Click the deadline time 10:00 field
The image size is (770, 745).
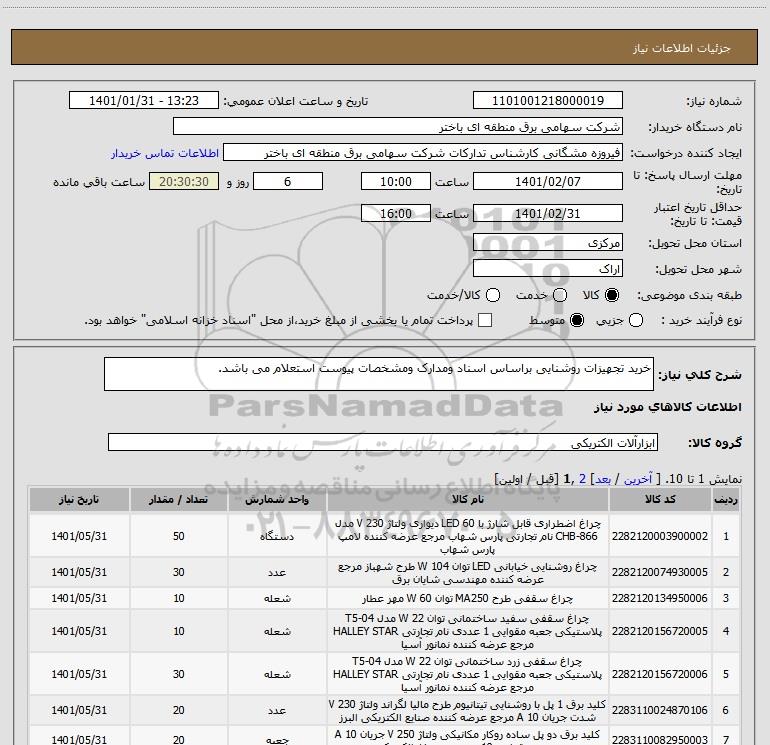(x=396, y=181)
